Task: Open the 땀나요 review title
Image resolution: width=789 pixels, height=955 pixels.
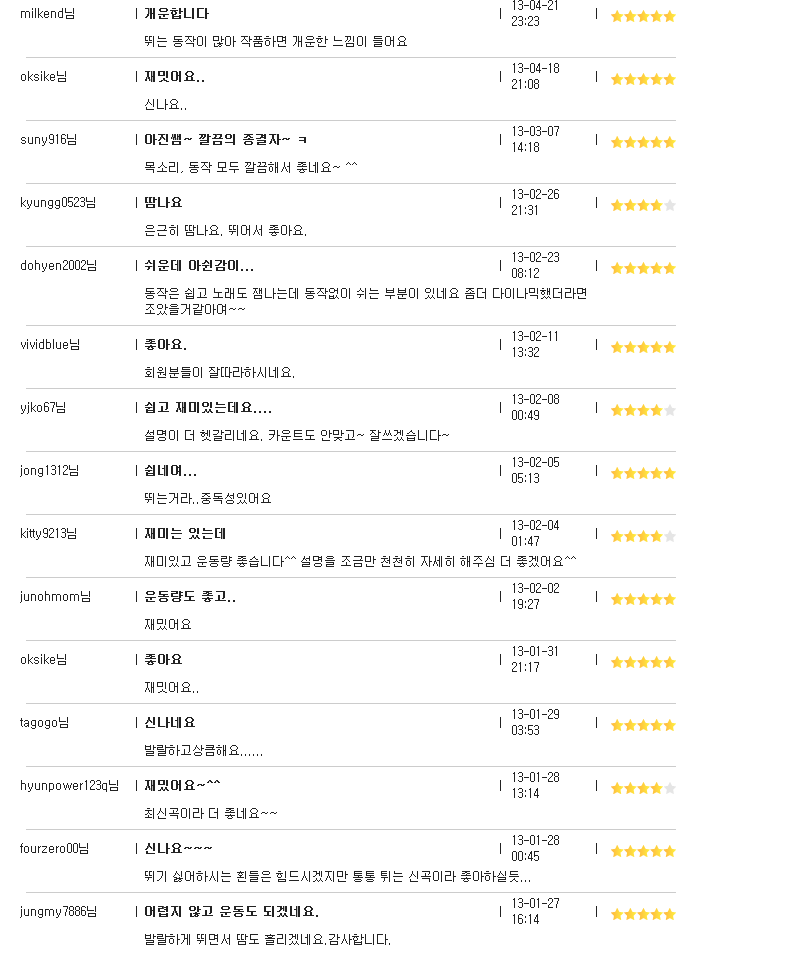Action: 163,202
